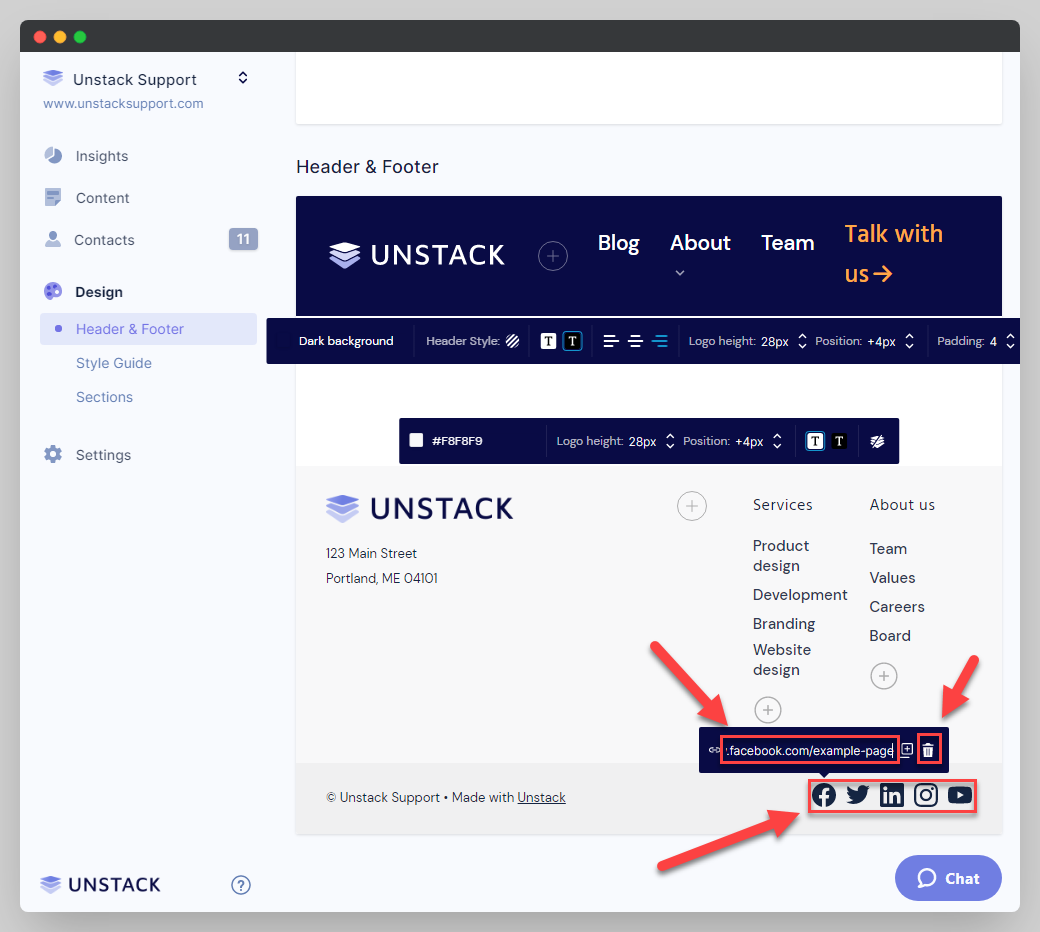Select center alignment in header toolbar
Image resolution: width=1040 pixels, height=932 pixels.
click(x=635, y=341)
